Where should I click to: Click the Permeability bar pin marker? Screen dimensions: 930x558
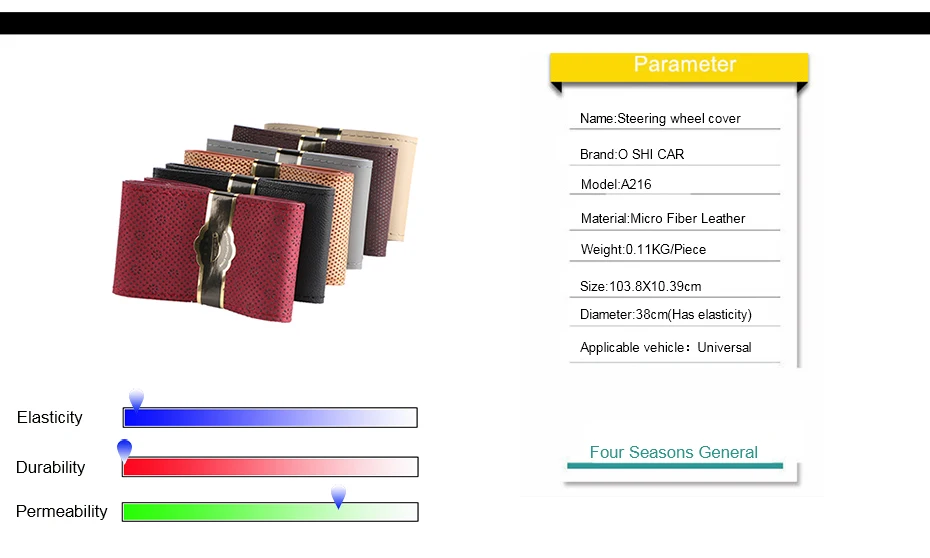pyautogui.click(x=338, y=496)
